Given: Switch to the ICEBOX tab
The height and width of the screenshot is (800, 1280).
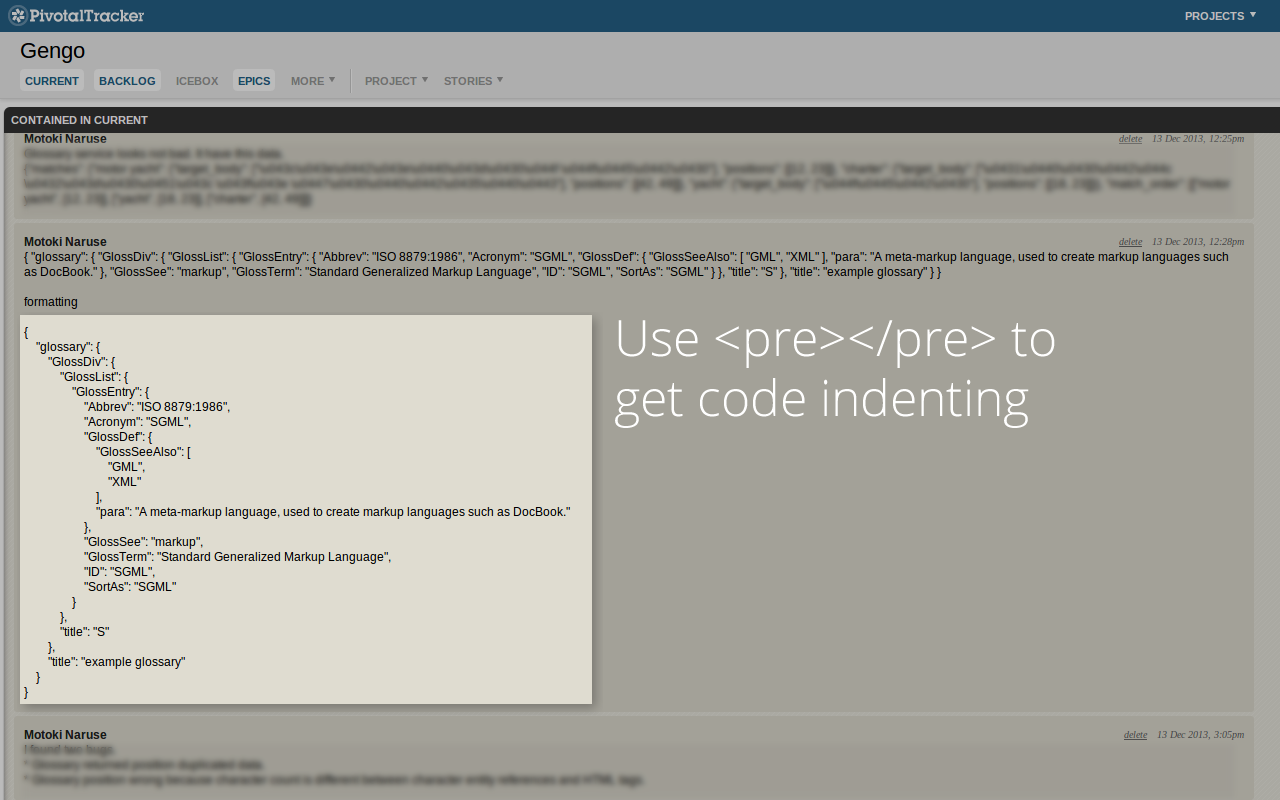Looking at the screenshot, I should (196, 80).
